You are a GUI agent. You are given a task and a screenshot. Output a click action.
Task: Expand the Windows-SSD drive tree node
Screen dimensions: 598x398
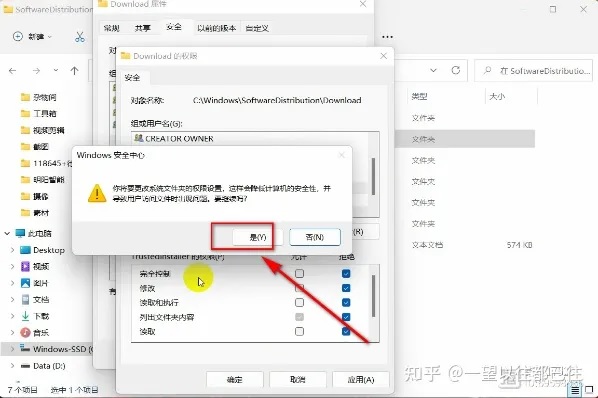[x=12, y=349]
